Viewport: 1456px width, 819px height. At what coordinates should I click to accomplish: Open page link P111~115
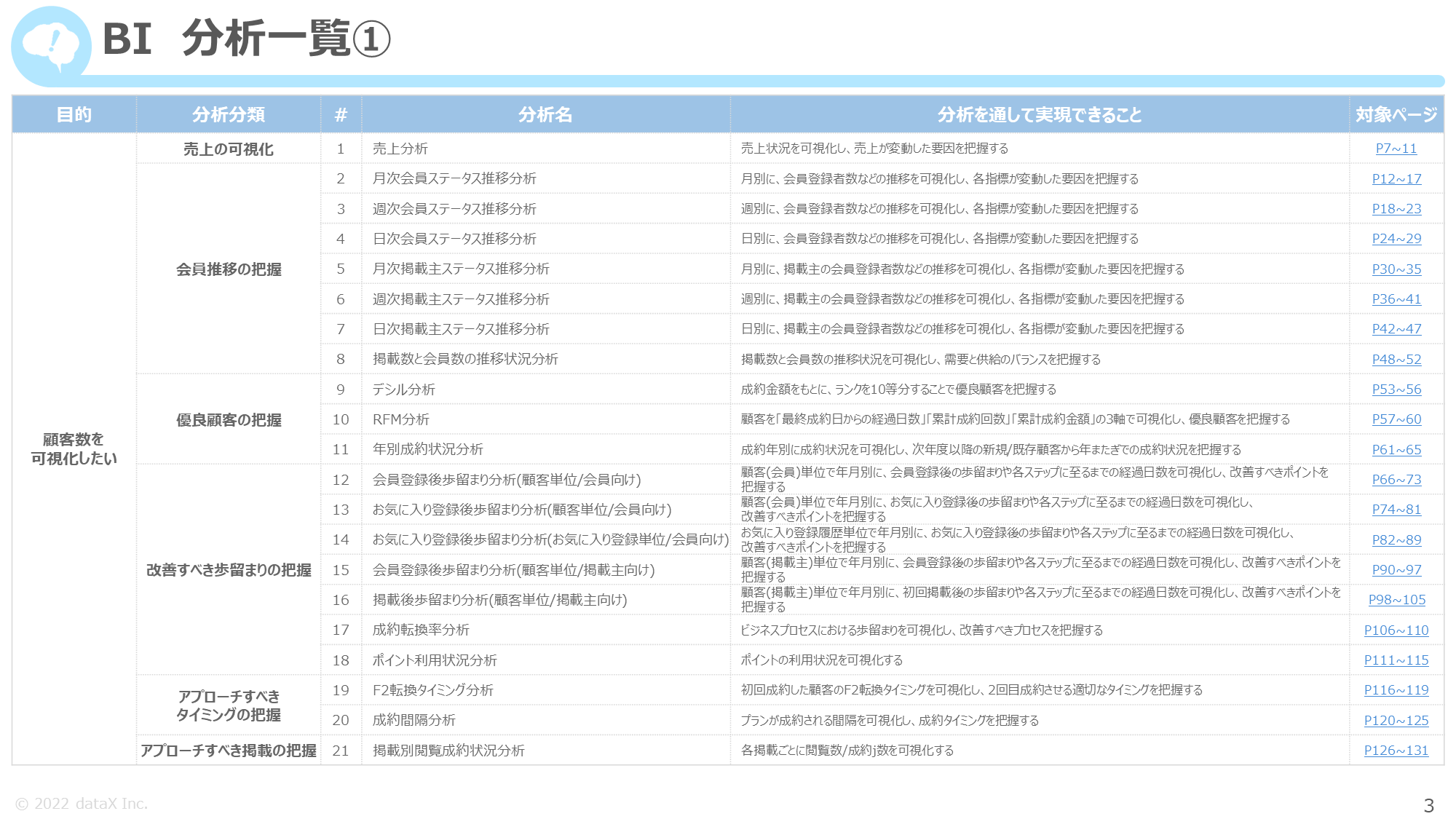click(1396, 660)
